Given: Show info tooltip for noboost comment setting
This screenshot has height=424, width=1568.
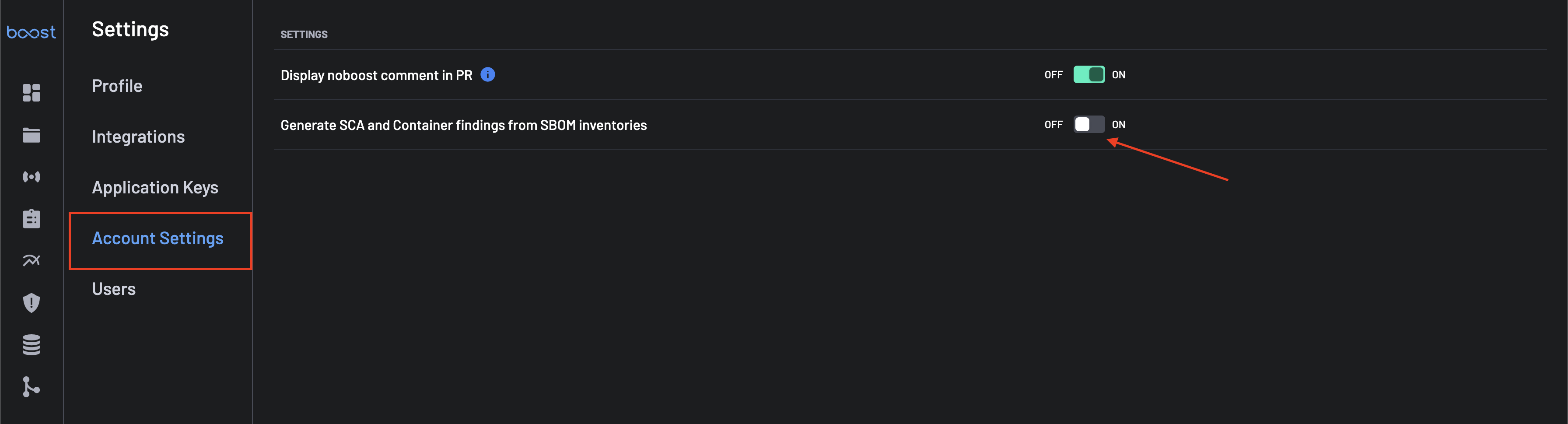Looking at the screenshot, I should point(487,74).
